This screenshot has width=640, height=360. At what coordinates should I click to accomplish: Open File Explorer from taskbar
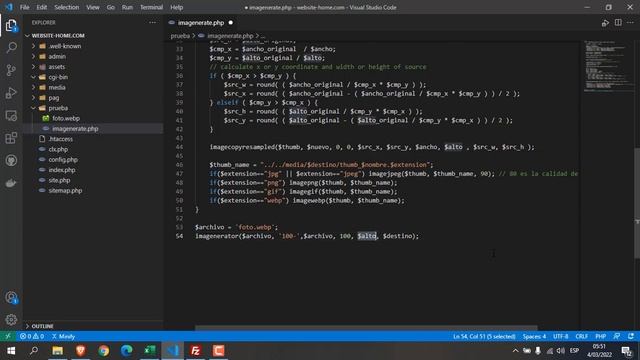(x=58, y=351)
